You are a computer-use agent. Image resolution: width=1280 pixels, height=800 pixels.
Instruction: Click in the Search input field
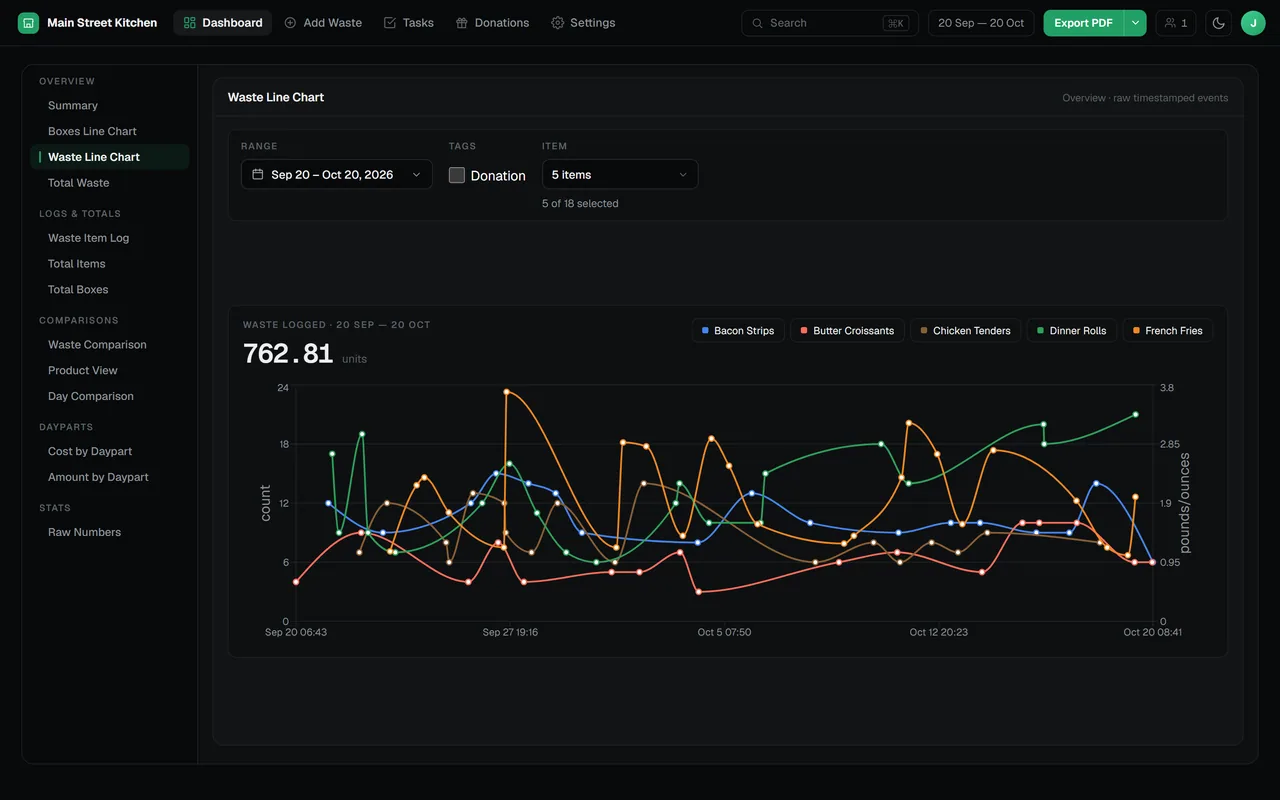[x=830, y=23]
